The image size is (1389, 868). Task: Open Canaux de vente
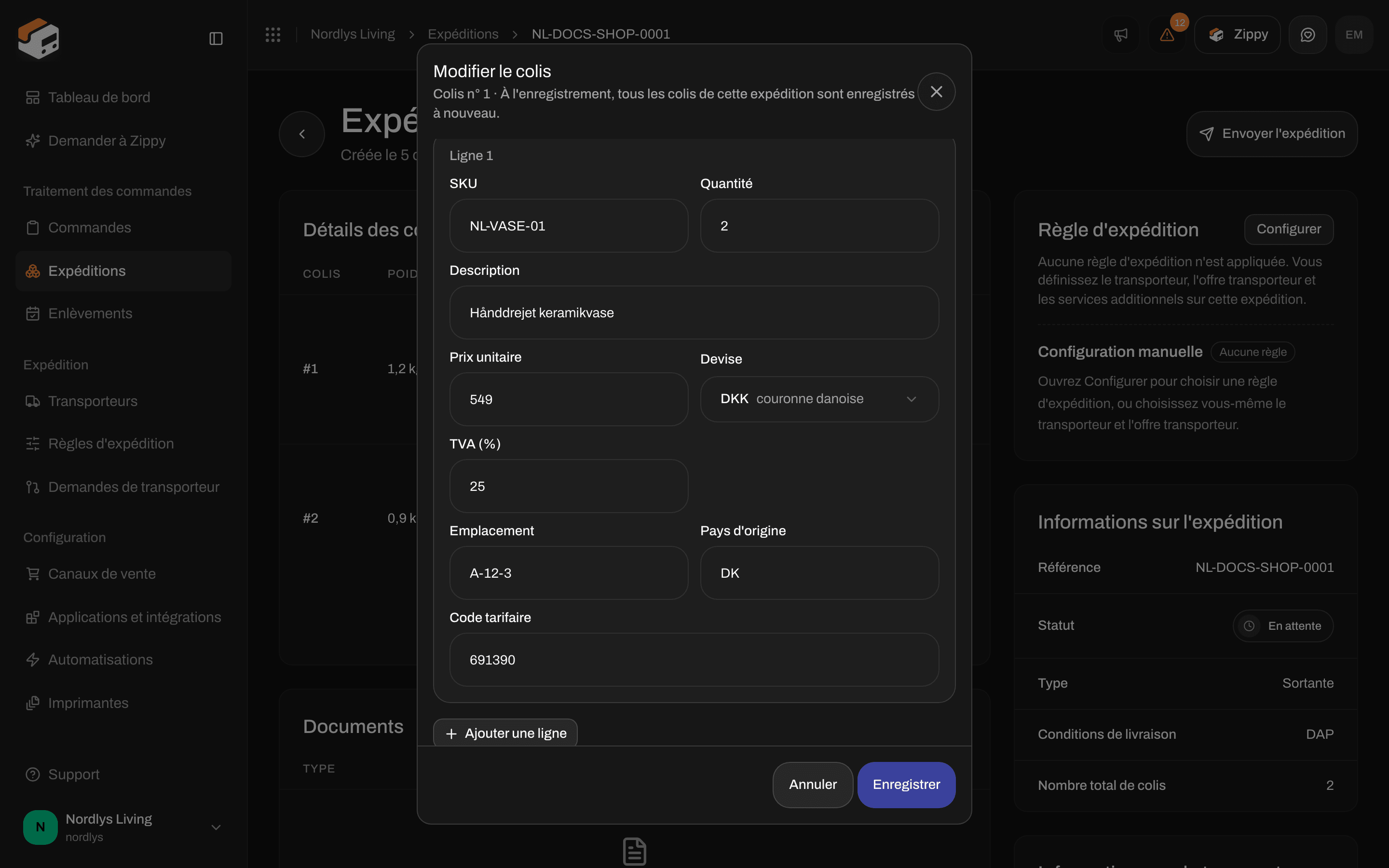123,574
